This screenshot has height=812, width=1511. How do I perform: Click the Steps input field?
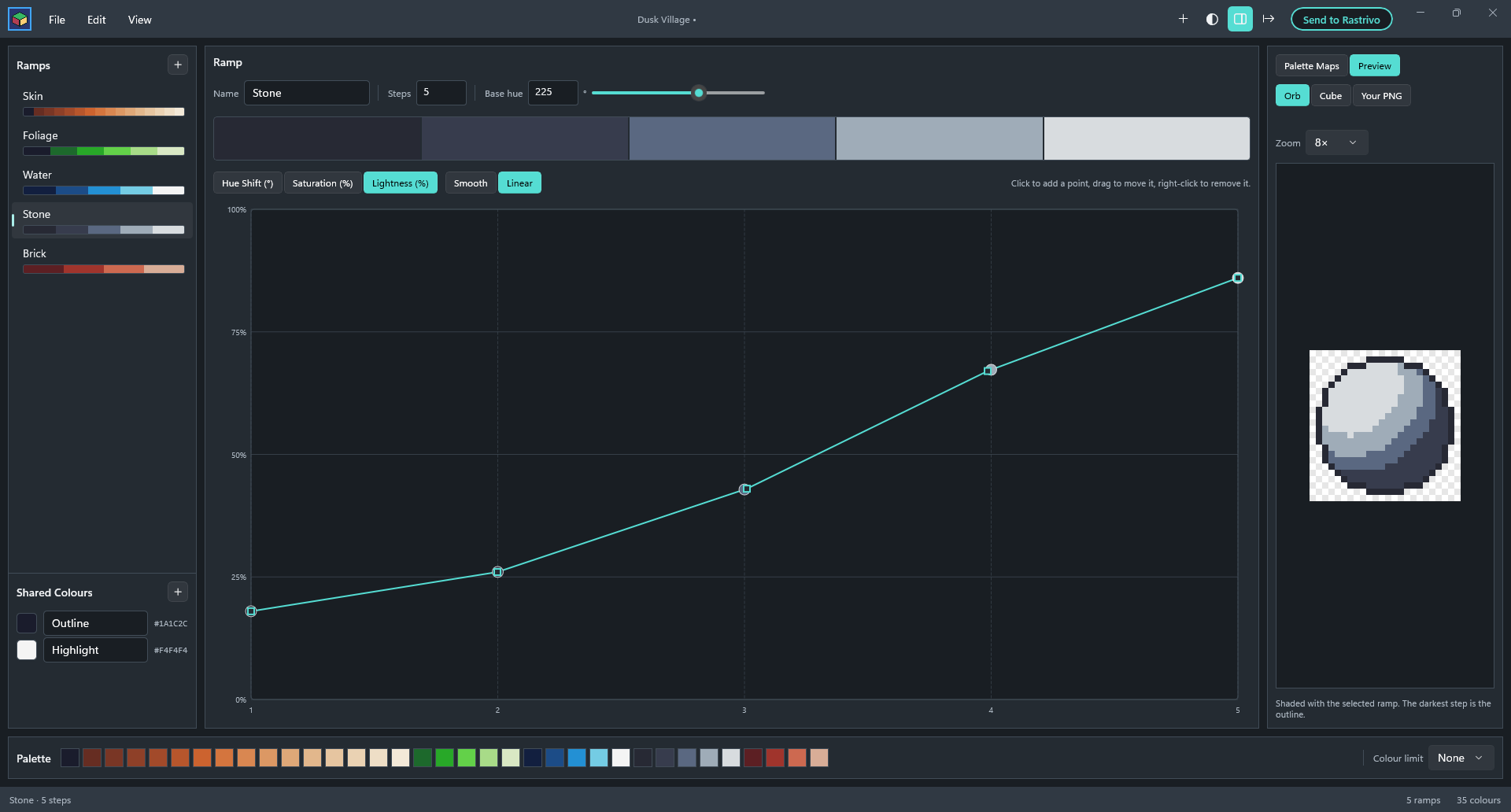pyautogui.click(x=441, y=93)
